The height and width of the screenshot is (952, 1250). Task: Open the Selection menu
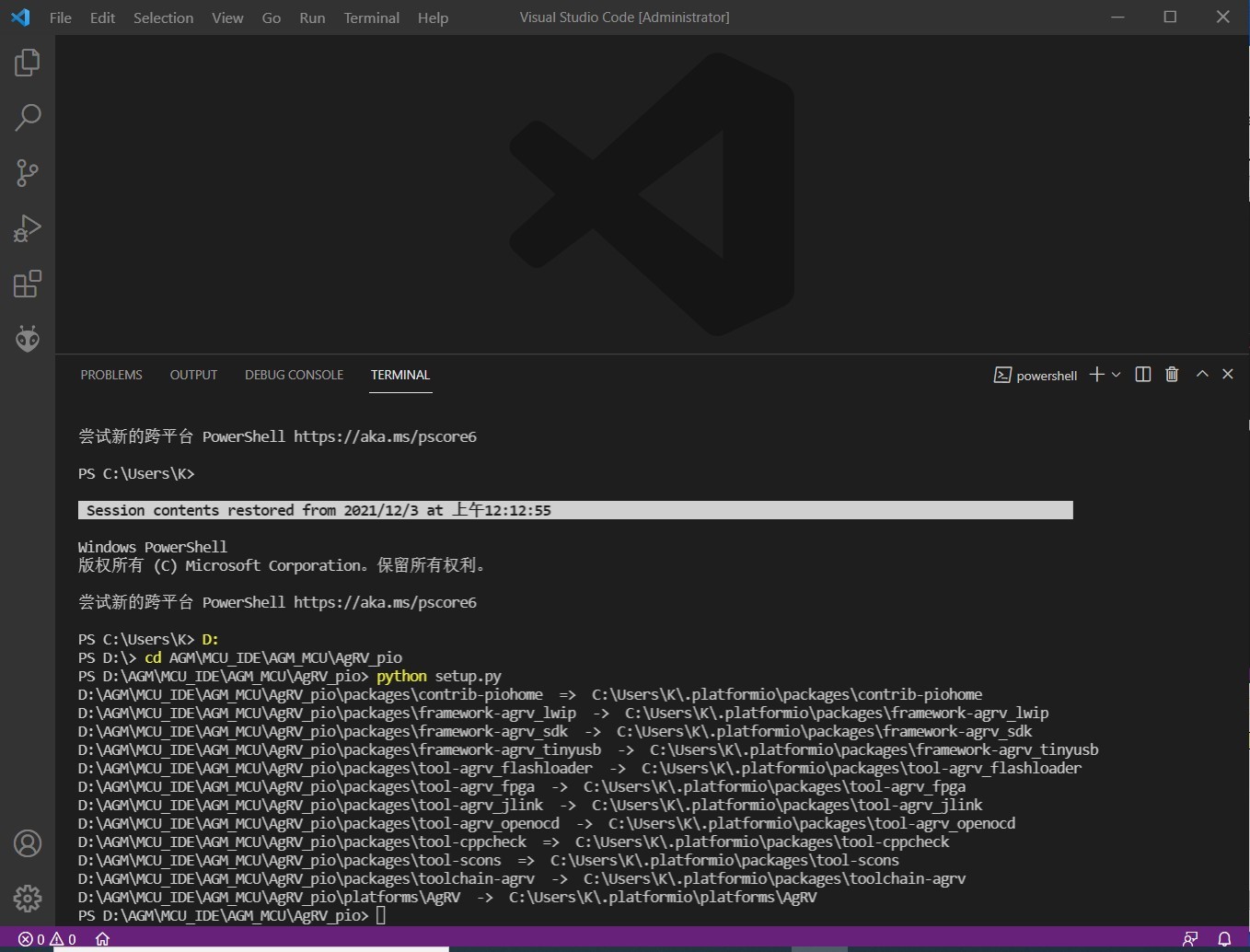(x=163, y=17)
